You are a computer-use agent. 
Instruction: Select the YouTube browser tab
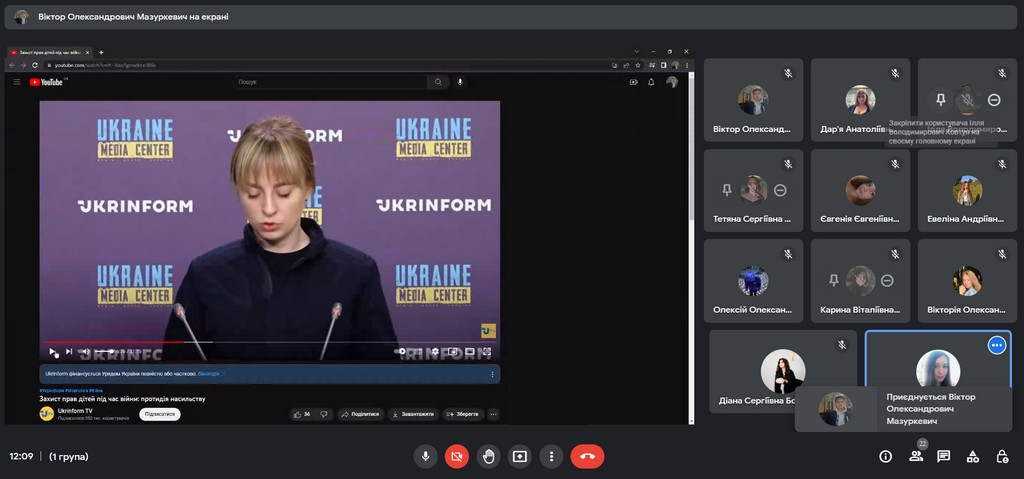pyautogui.click(x=50, y=52)
